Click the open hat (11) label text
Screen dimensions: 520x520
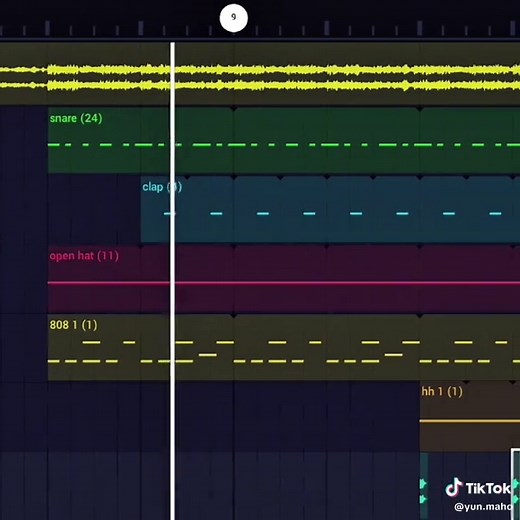[84, 256]
